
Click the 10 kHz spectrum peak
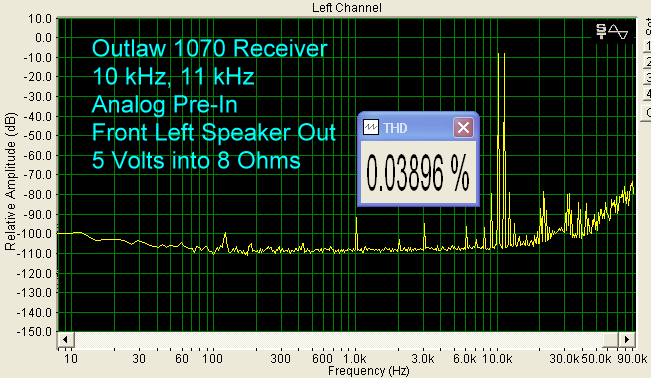498,150
